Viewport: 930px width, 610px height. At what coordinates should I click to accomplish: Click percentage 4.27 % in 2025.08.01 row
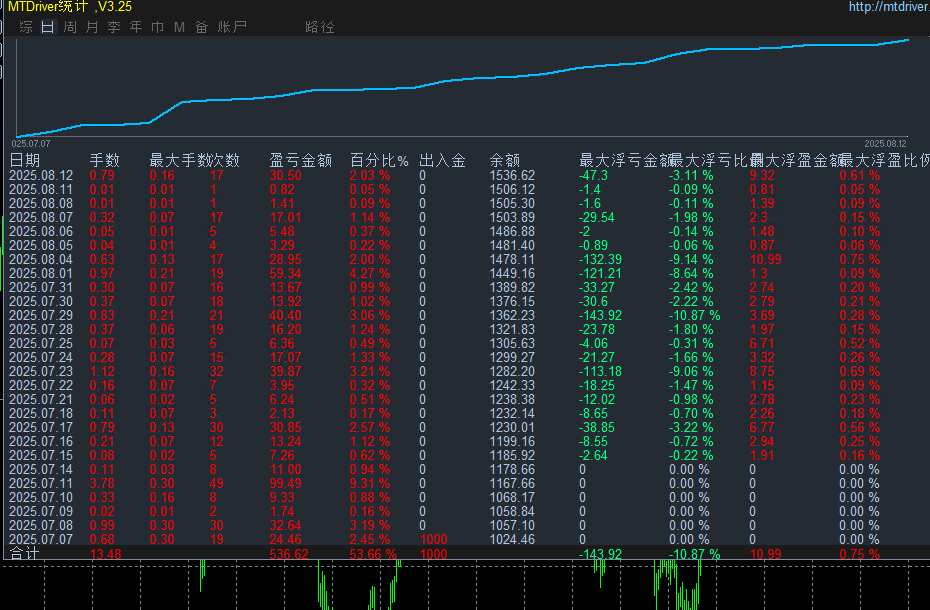[370, 274]
